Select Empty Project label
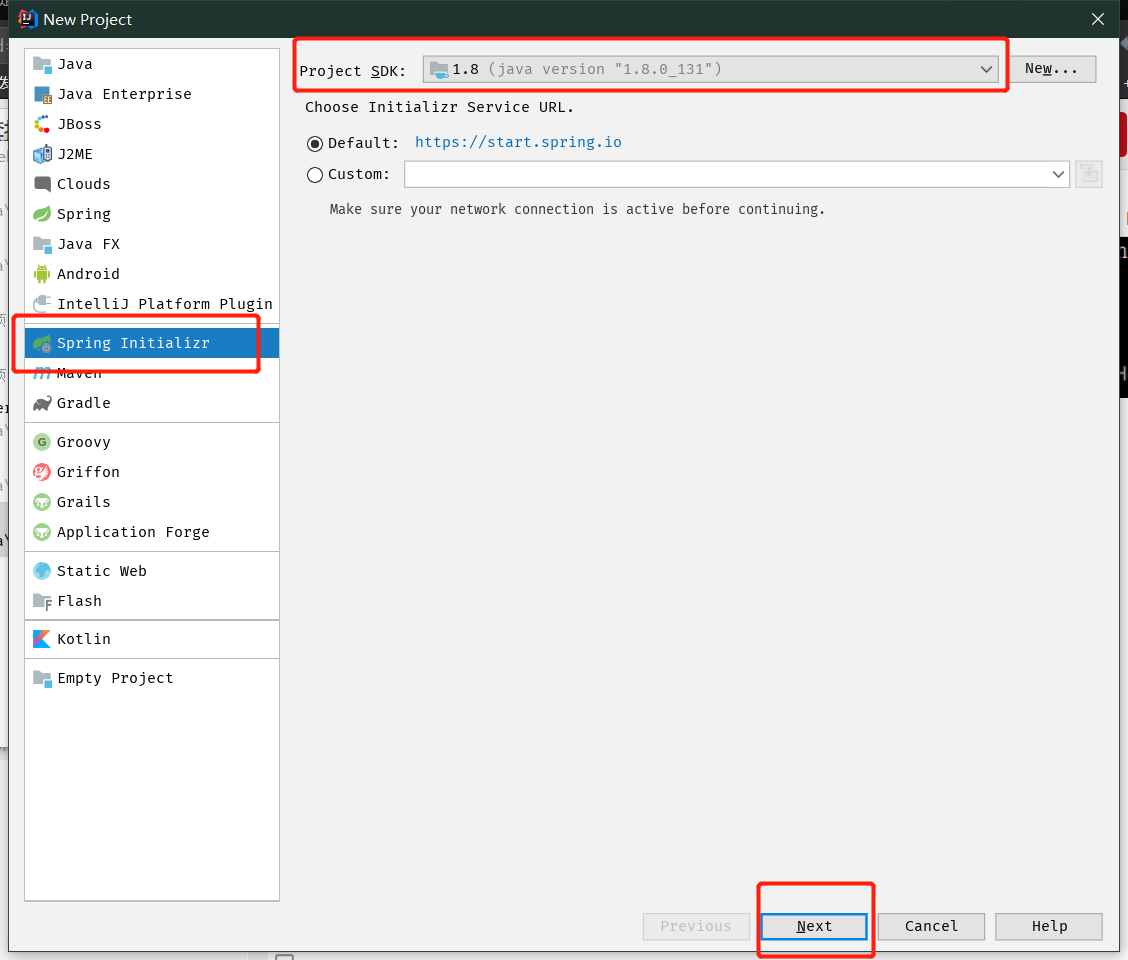 (115, 678)
